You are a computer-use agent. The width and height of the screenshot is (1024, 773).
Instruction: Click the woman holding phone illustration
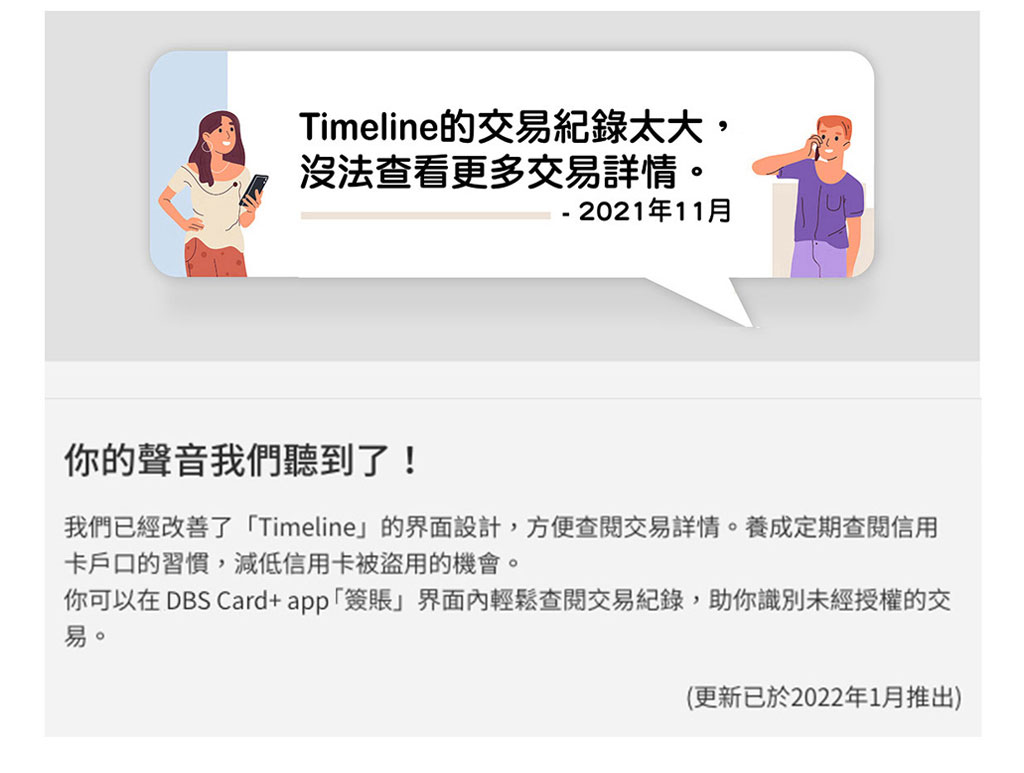[x=213, y=194]
